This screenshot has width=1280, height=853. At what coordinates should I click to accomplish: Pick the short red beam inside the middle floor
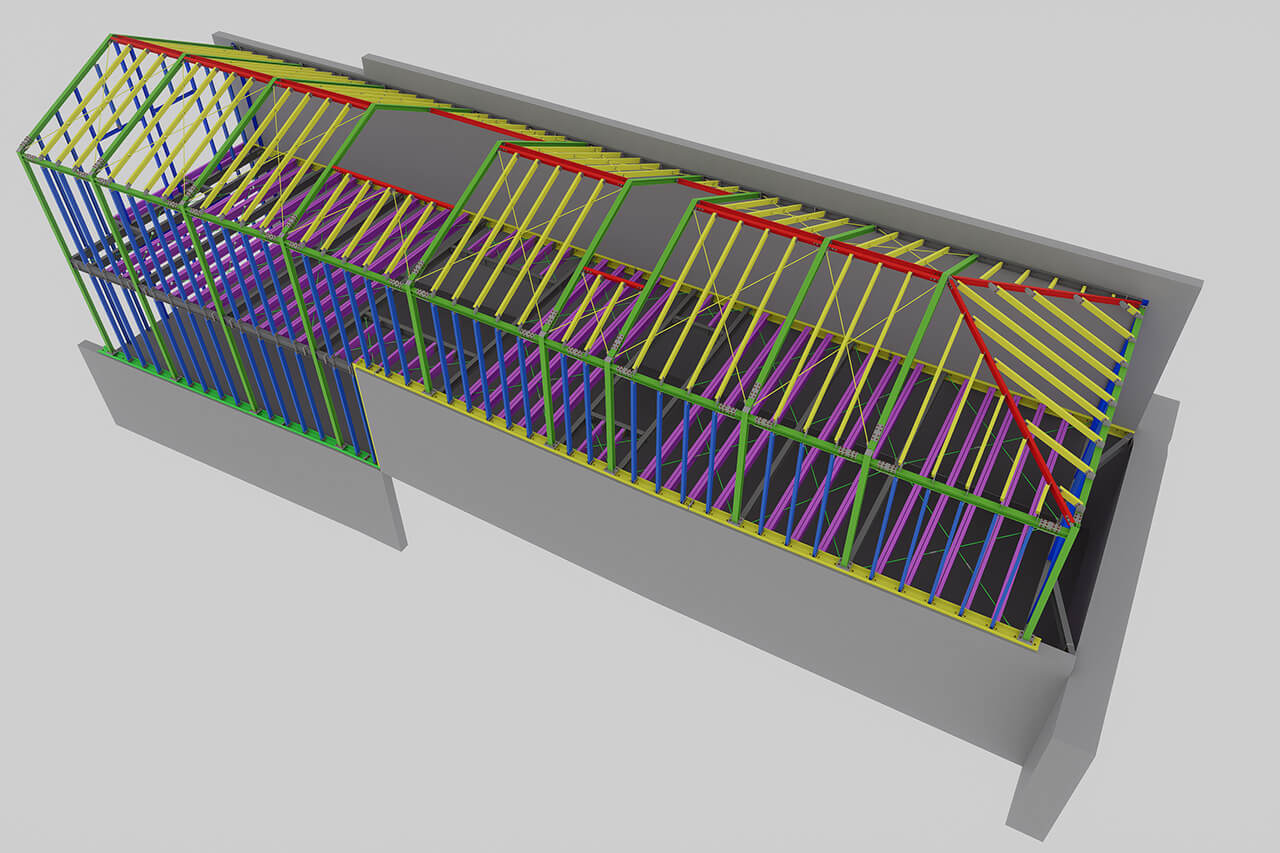(612, 276)
